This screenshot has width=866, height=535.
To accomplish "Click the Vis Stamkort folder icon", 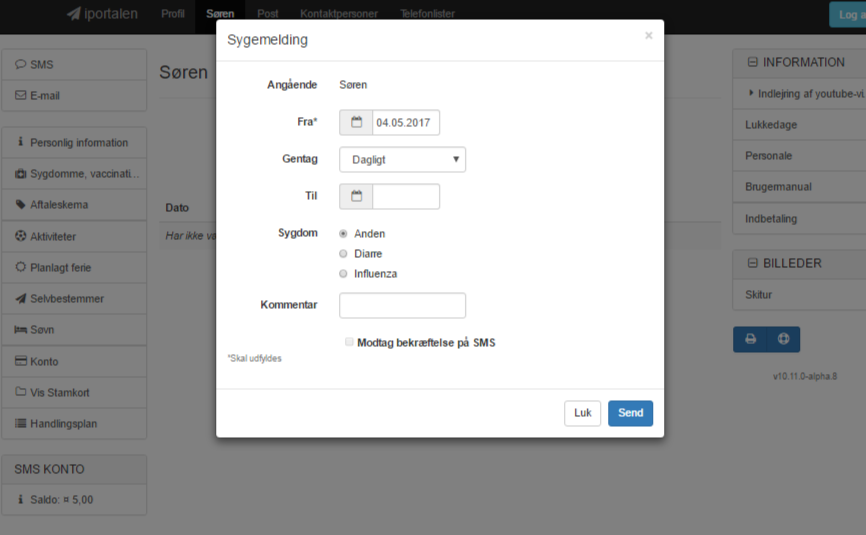I will pos(20,391).
